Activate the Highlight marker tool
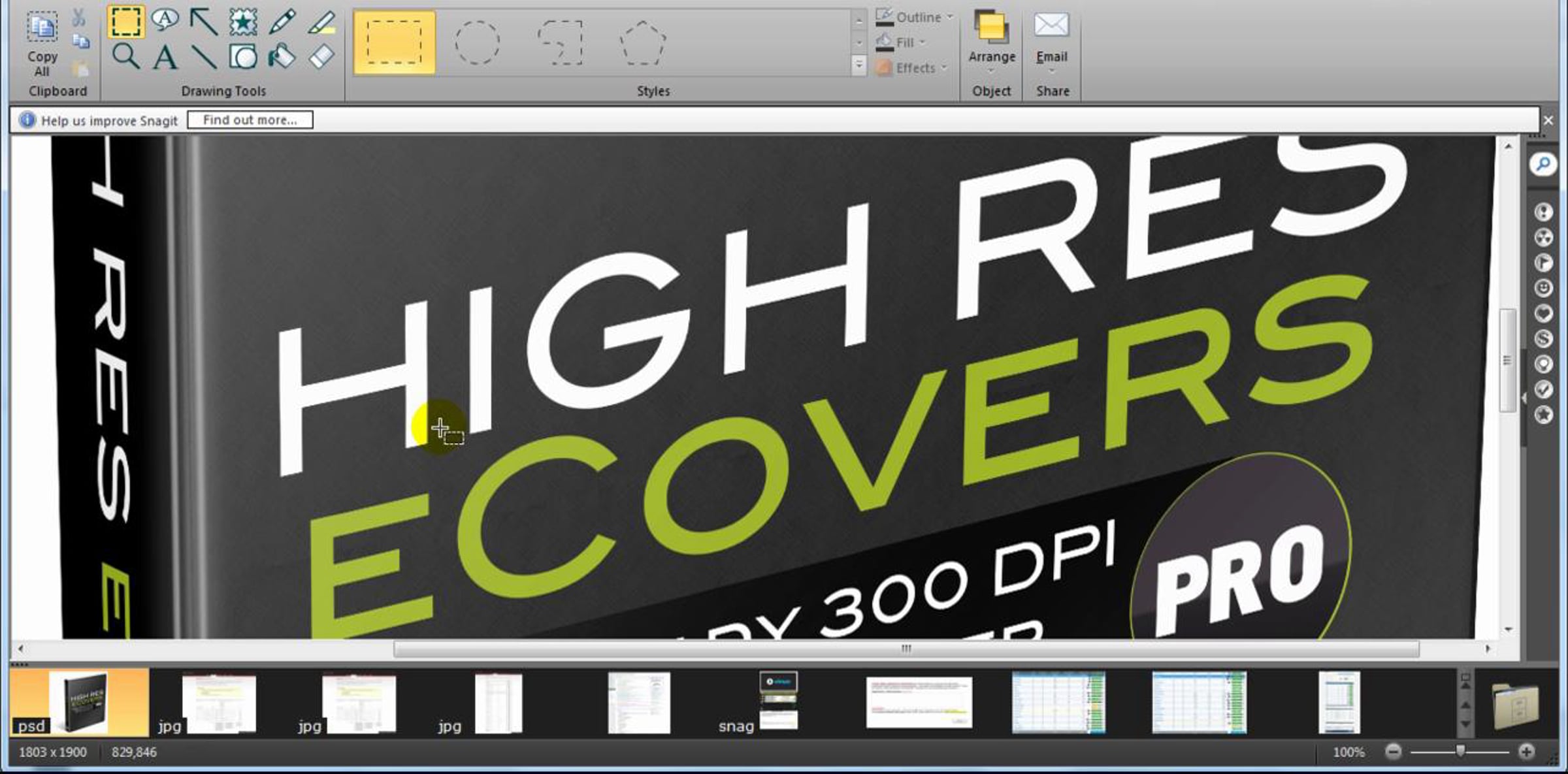Viewport: 1568px width, 774px height. tap(321, 22)
